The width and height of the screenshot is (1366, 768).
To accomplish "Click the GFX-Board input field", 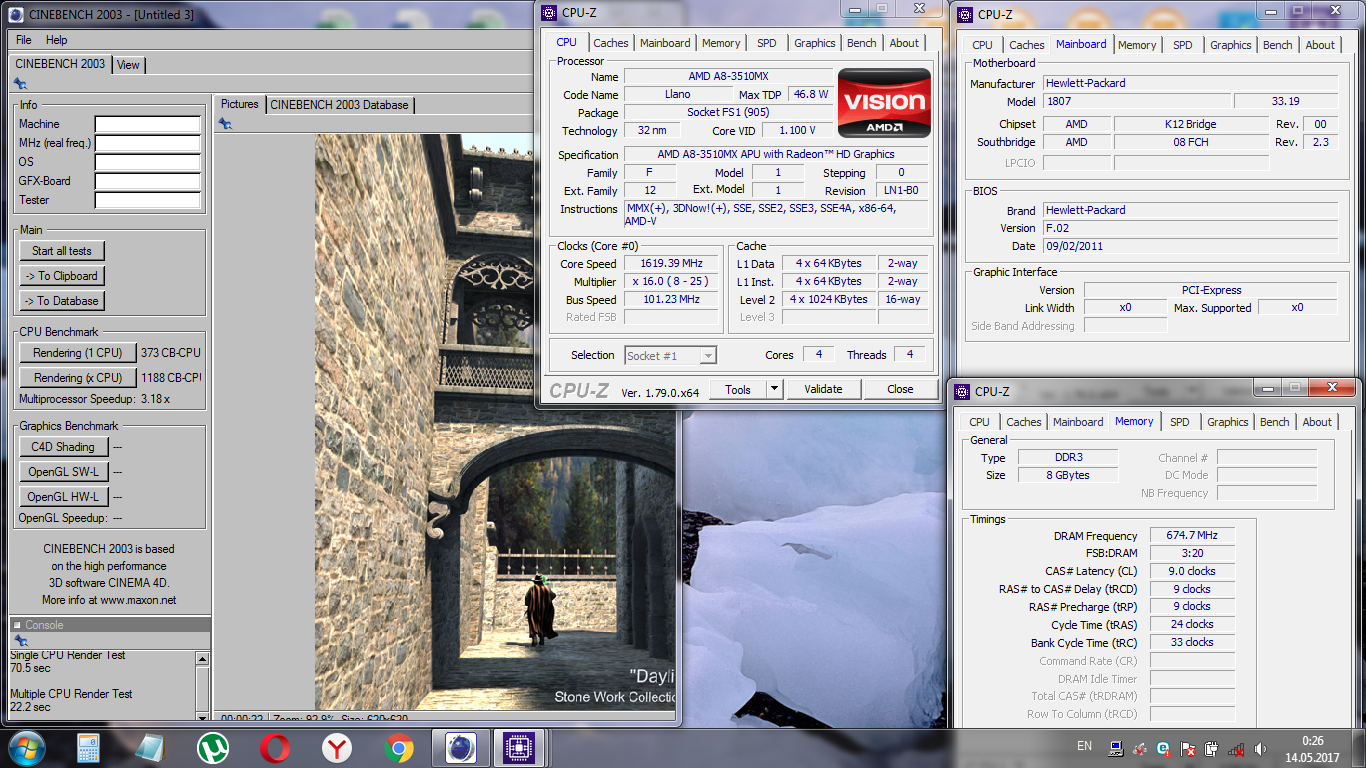I will point(148,182).
